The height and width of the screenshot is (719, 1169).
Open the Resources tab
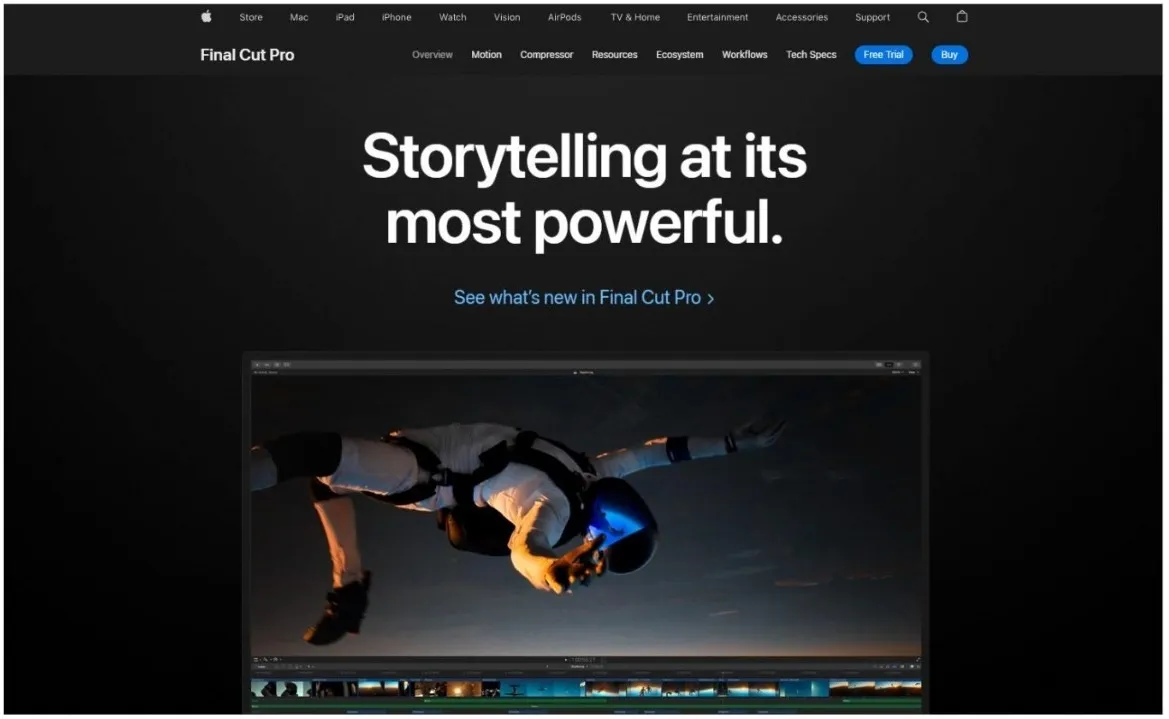click(614, 55)
